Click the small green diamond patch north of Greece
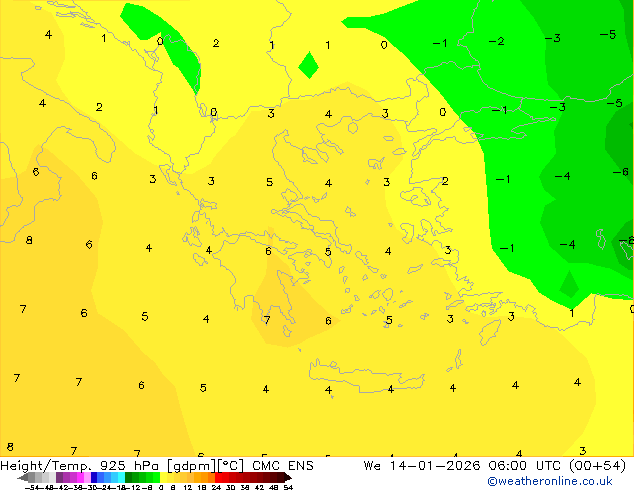Viewport: 634px width, 490px height. click(309, 65)
